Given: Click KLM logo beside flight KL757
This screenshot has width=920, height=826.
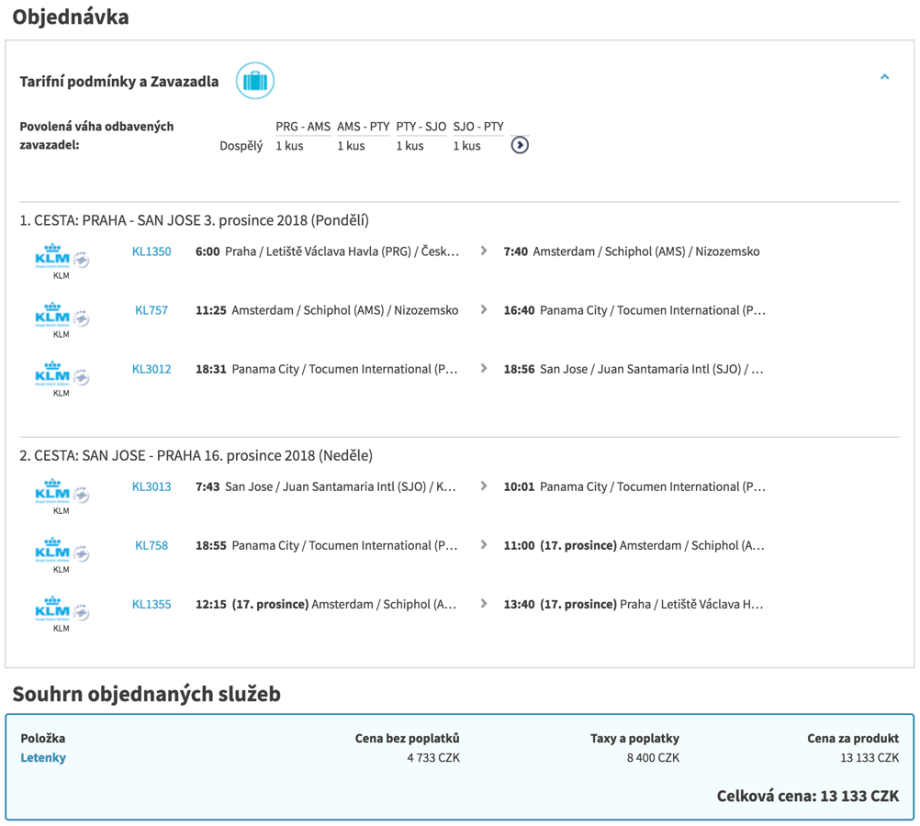Looking at the screenshot, I should click(61, 318).
